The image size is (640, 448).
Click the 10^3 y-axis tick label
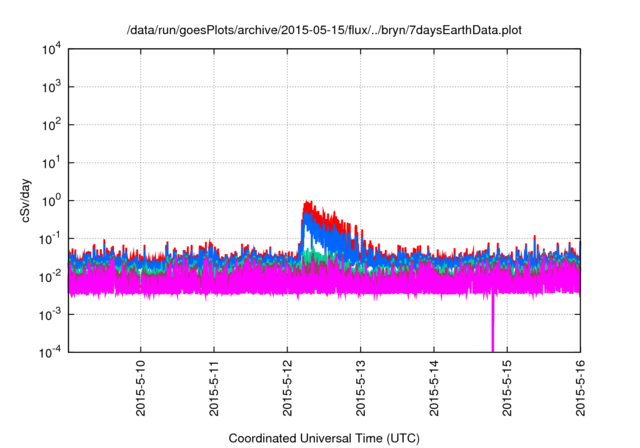coord(51,87)
